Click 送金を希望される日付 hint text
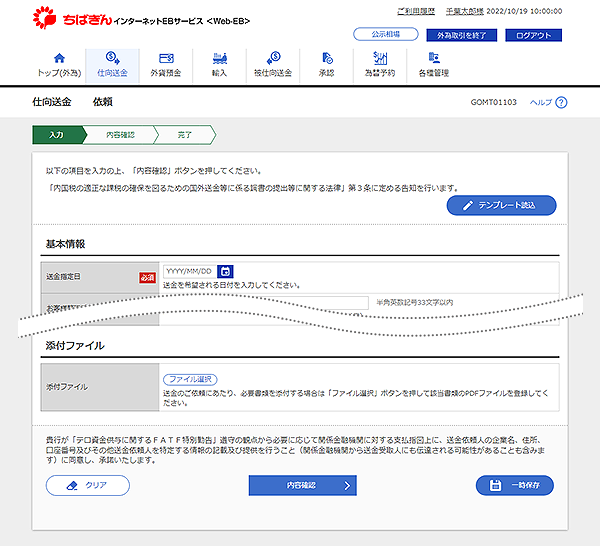 pos(231,285)
